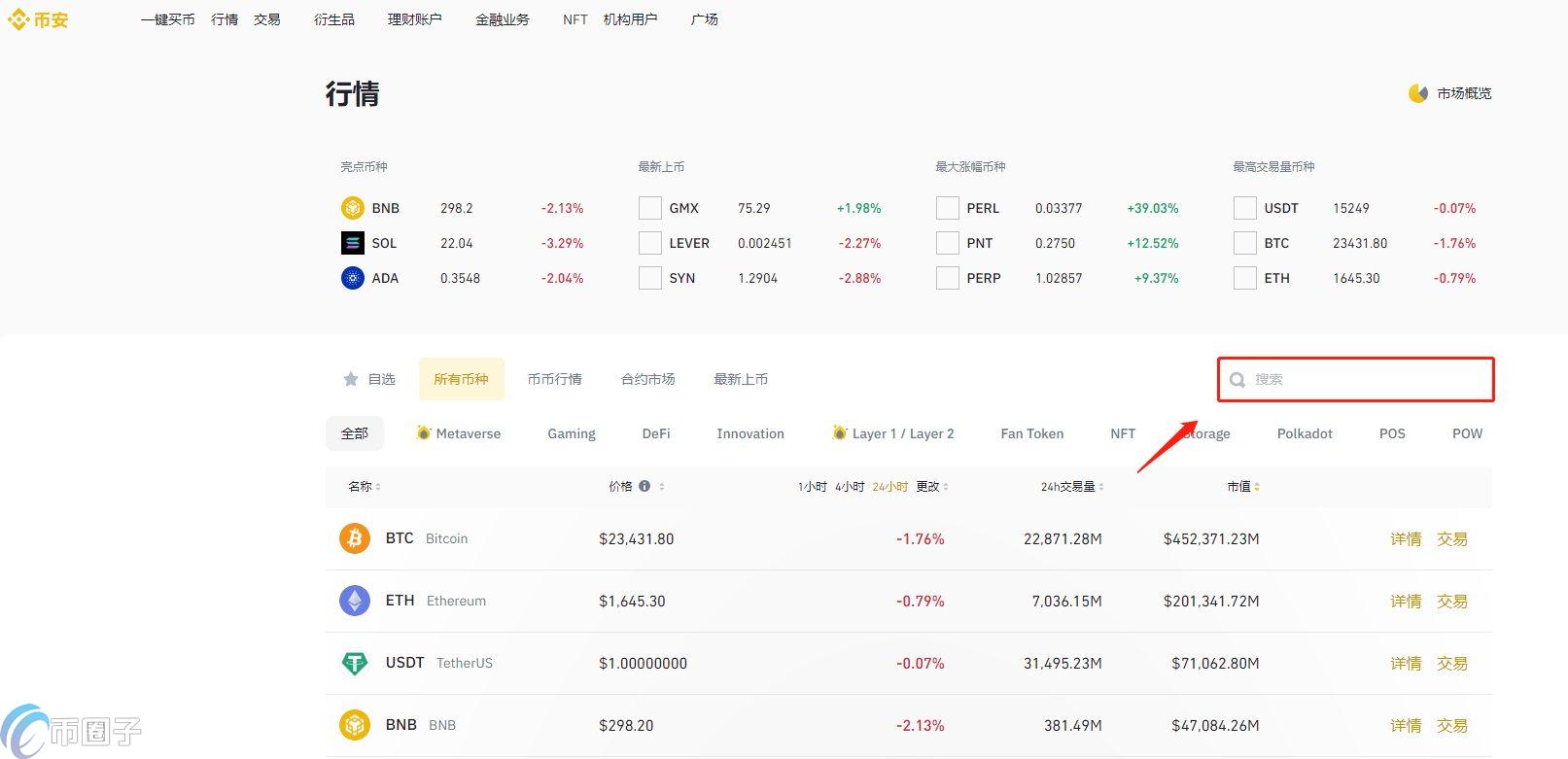Viewport: 1568px width, 759px height.
Task: Sort the table by 名称 column
Action: [x=365, y=486]
